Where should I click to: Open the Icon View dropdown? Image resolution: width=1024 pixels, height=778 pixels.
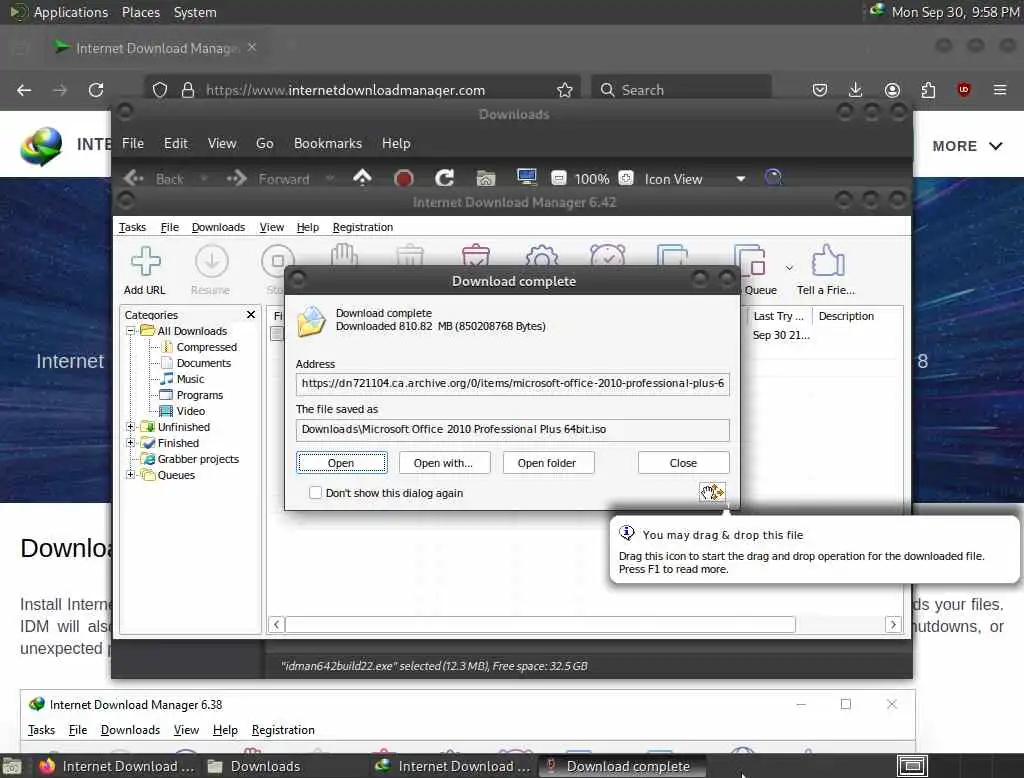click(741, 179)
